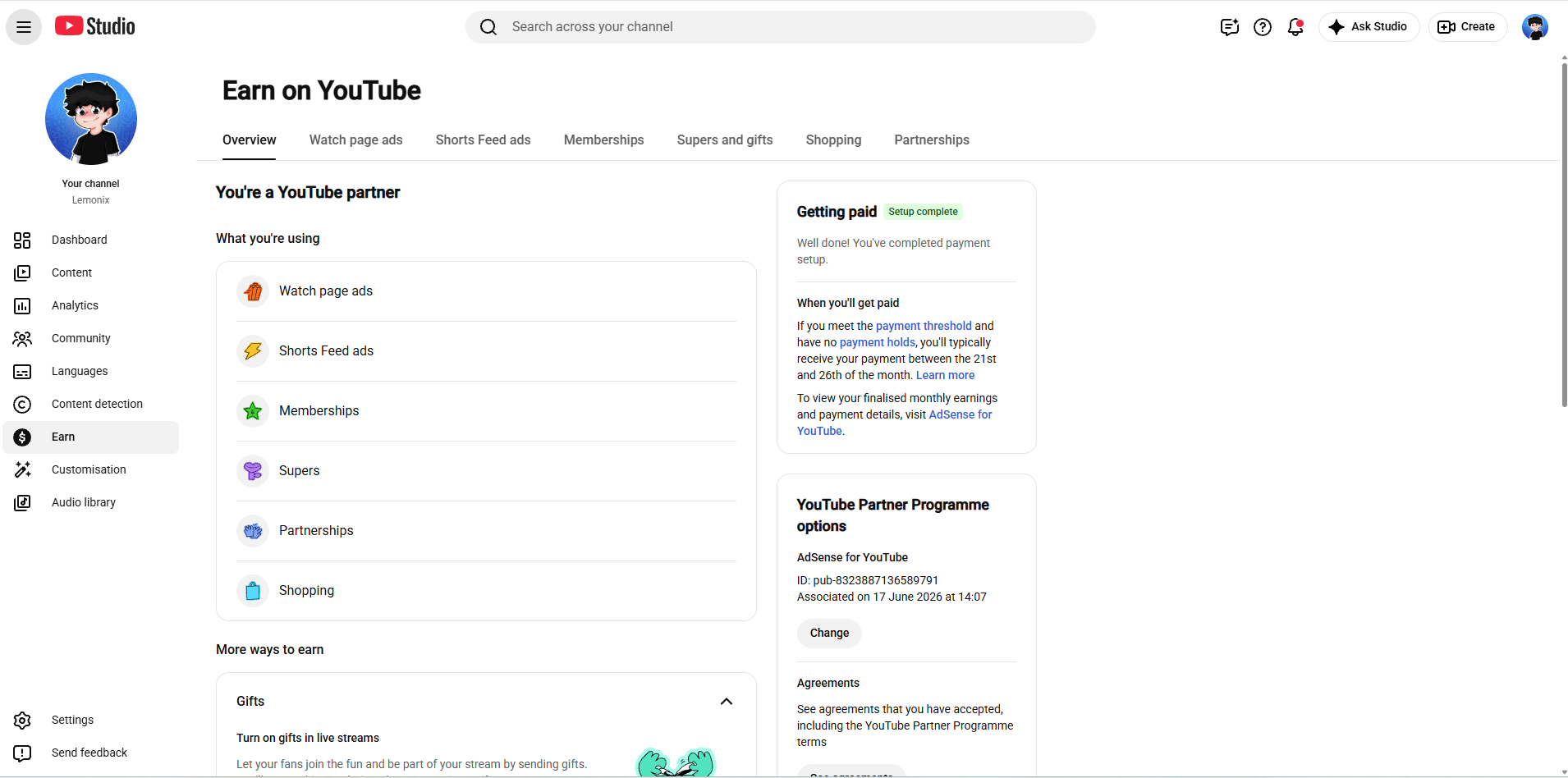Open the send feedback icon in header

pyautogui.click(x=1229, y=27)
